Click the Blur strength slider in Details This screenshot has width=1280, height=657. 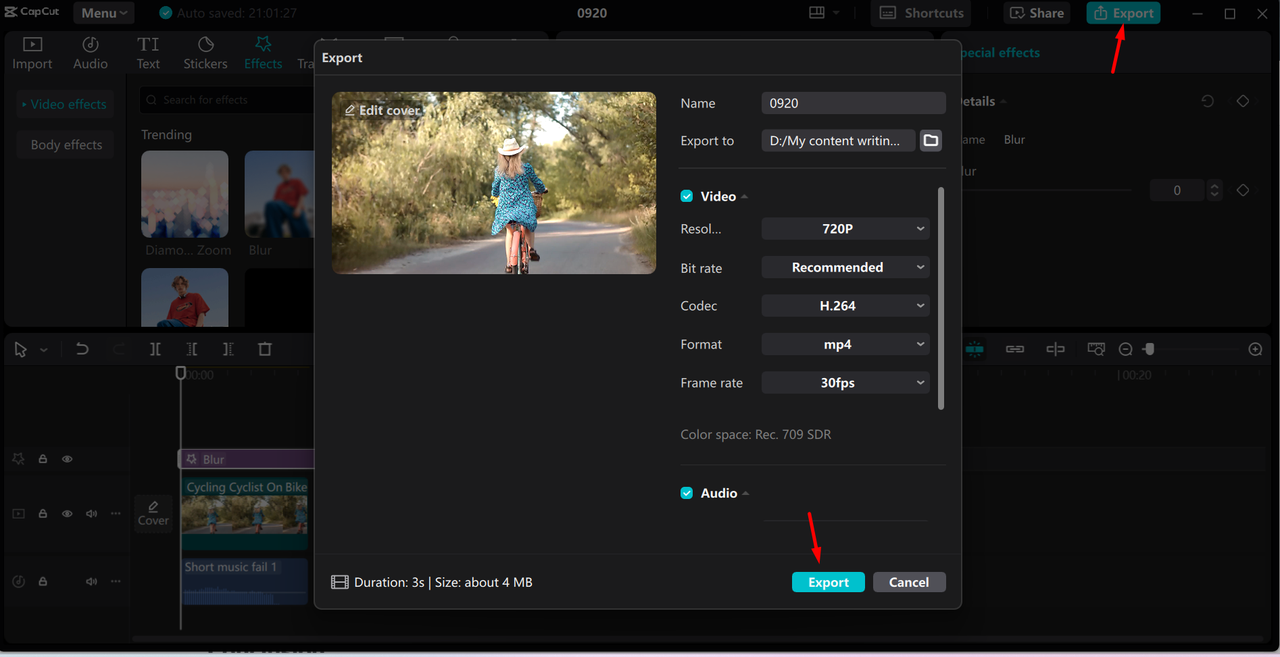(x=1045, y=190)
